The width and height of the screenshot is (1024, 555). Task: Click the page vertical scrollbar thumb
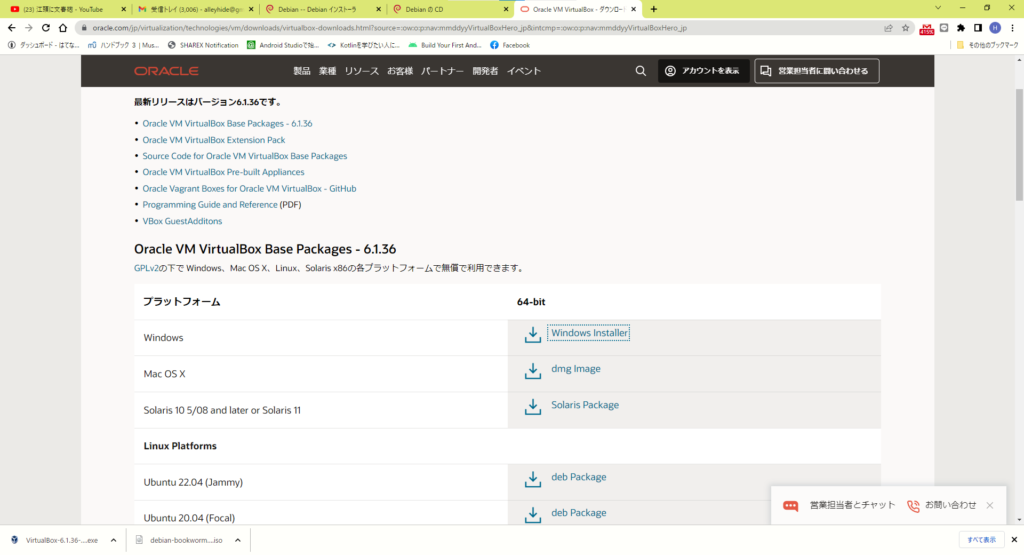tap(1019, 145)
